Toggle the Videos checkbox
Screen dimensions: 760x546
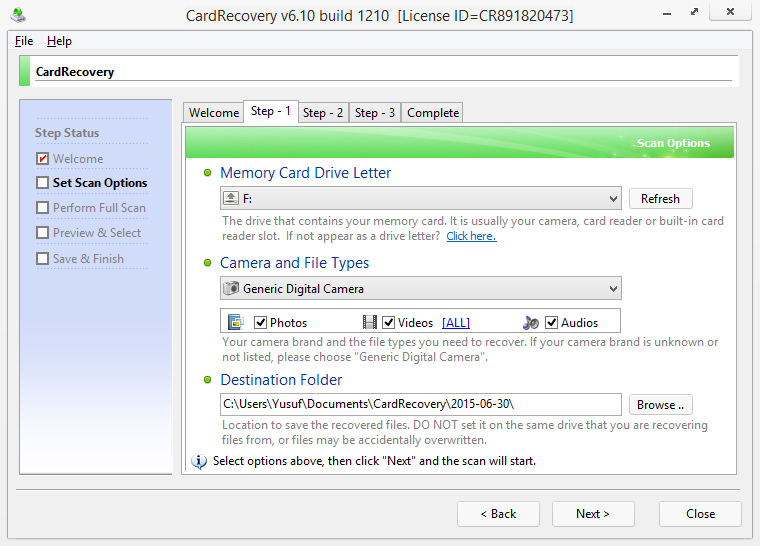(388, 322)
